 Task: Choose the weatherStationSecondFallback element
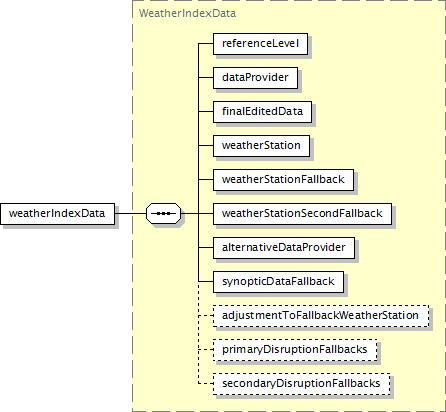(x=302, y=214)
